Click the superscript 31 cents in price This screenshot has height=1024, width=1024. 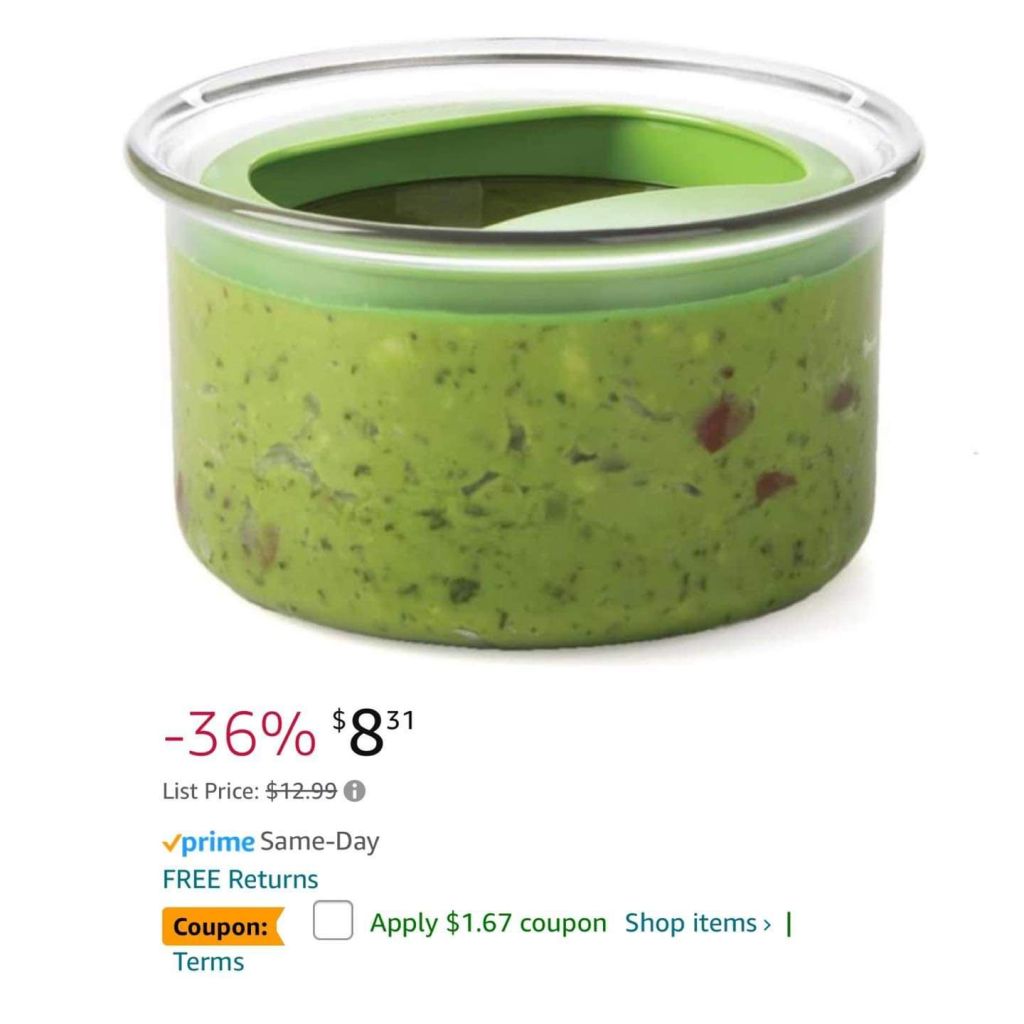[400, 720]
